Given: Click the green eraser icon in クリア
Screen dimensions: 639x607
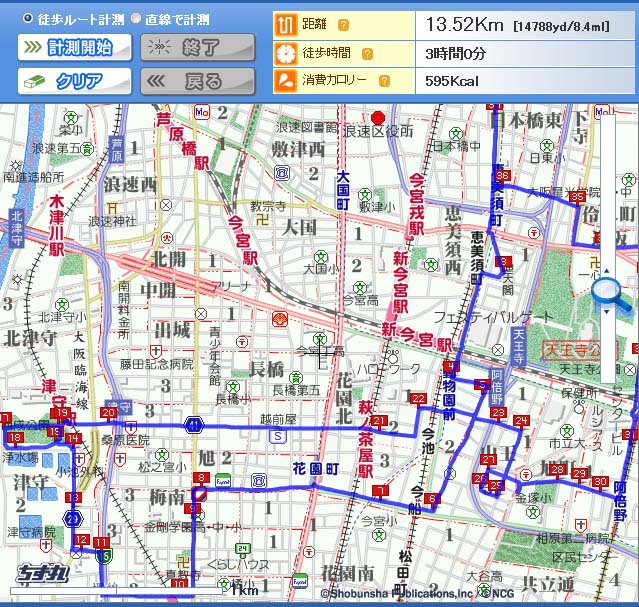Looking at the screenshot, I should tap(35, 82).
